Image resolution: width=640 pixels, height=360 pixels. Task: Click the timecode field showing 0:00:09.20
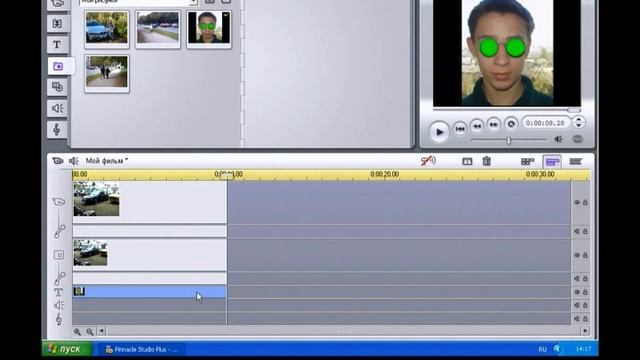point(545,123)
